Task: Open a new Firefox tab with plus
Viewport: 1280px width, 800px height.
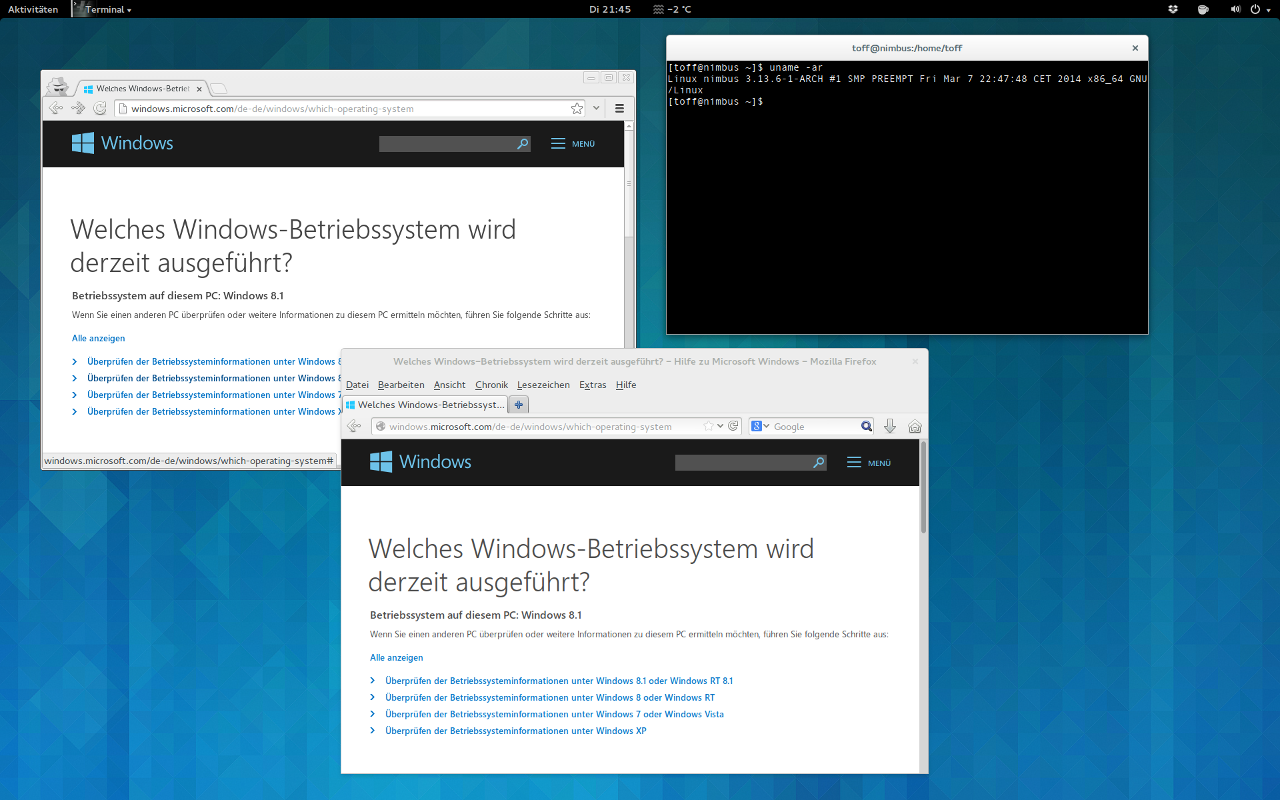Action: tap(519, 405)
